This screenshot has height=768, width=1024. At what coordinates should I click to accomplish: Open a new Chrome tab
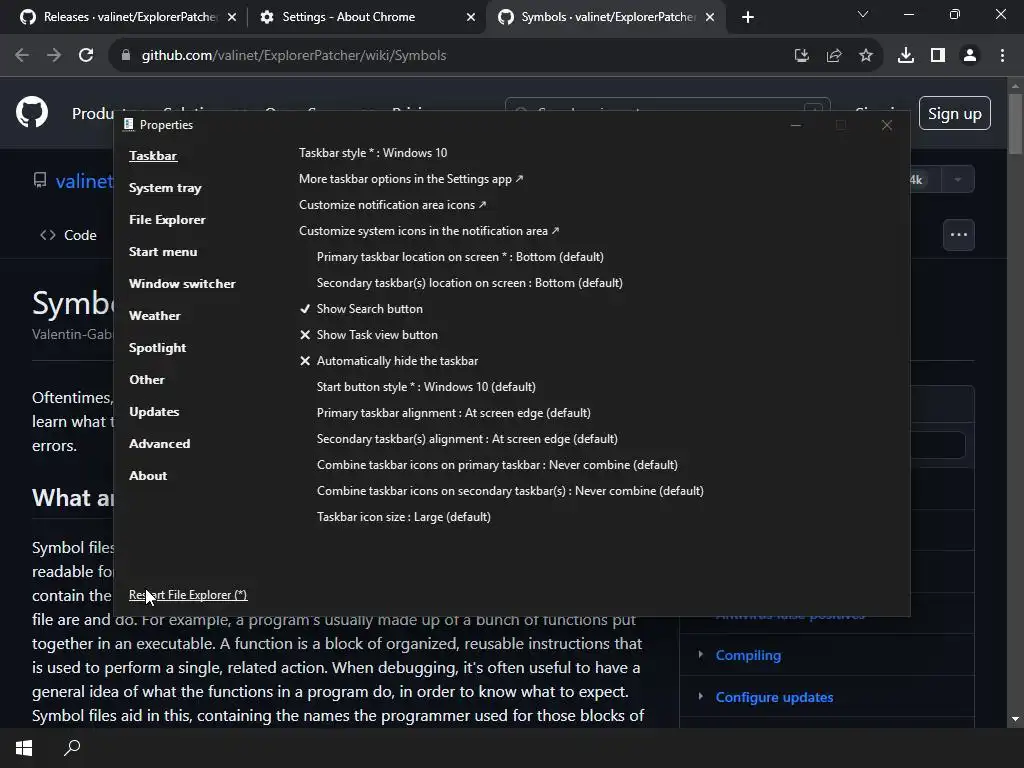pyautogui.click(x=748, y=17)
